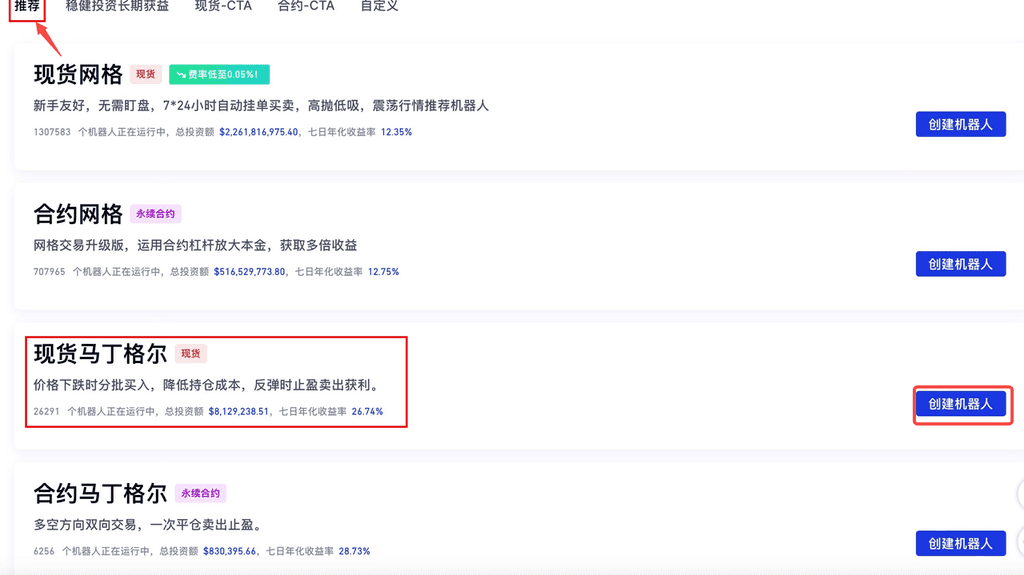Open the 现货网格 strategy title

click(78, 74)
